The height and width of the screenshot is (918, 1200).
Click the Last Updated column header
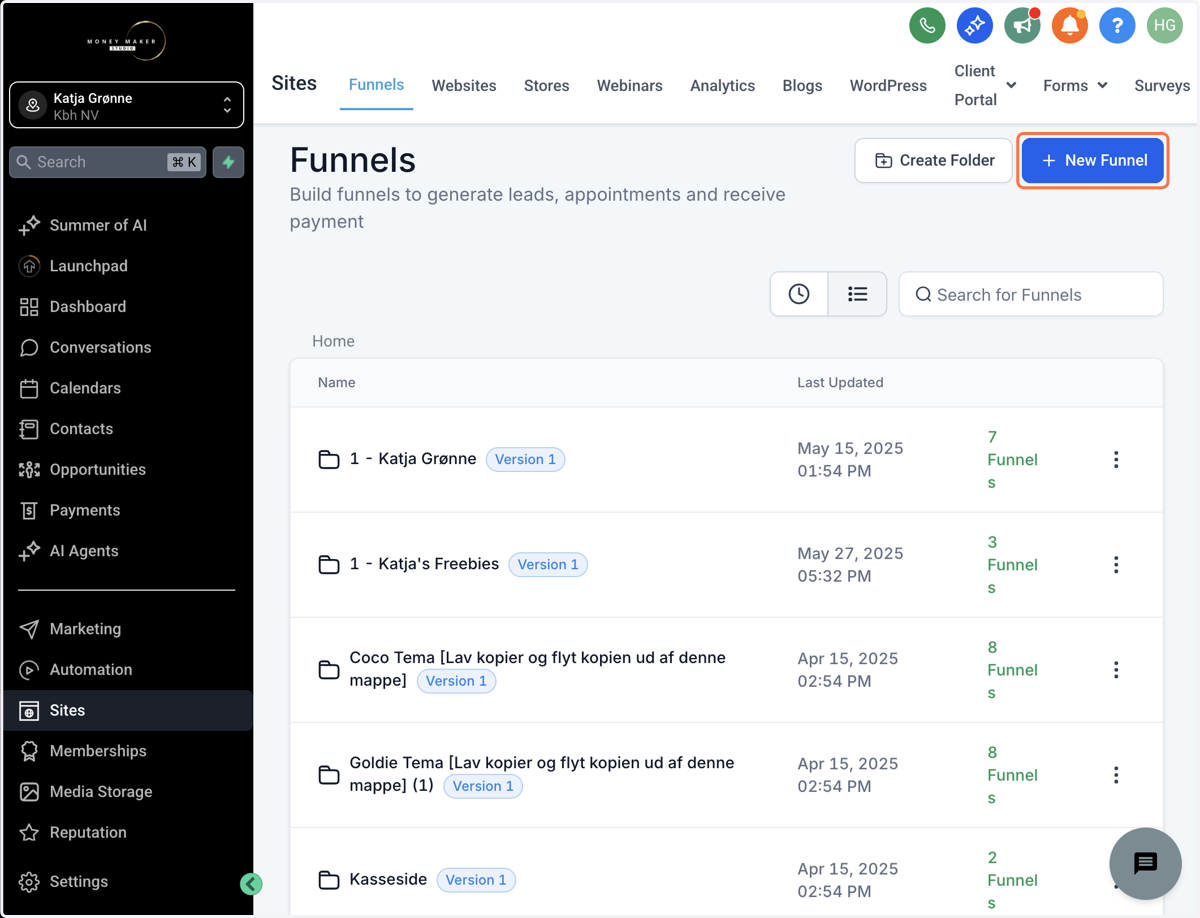point(840,382)
